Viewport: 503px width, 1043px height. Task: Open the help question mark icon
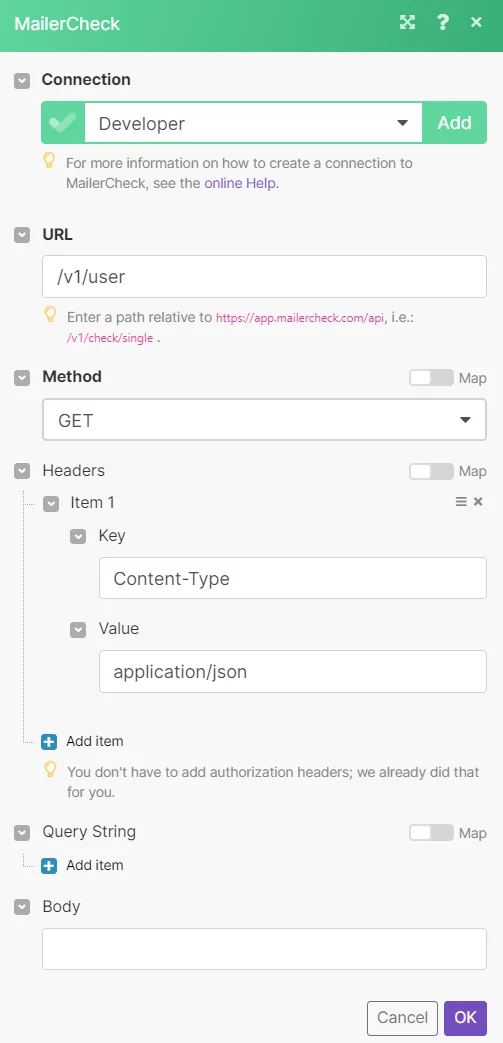tap(442, 23)
